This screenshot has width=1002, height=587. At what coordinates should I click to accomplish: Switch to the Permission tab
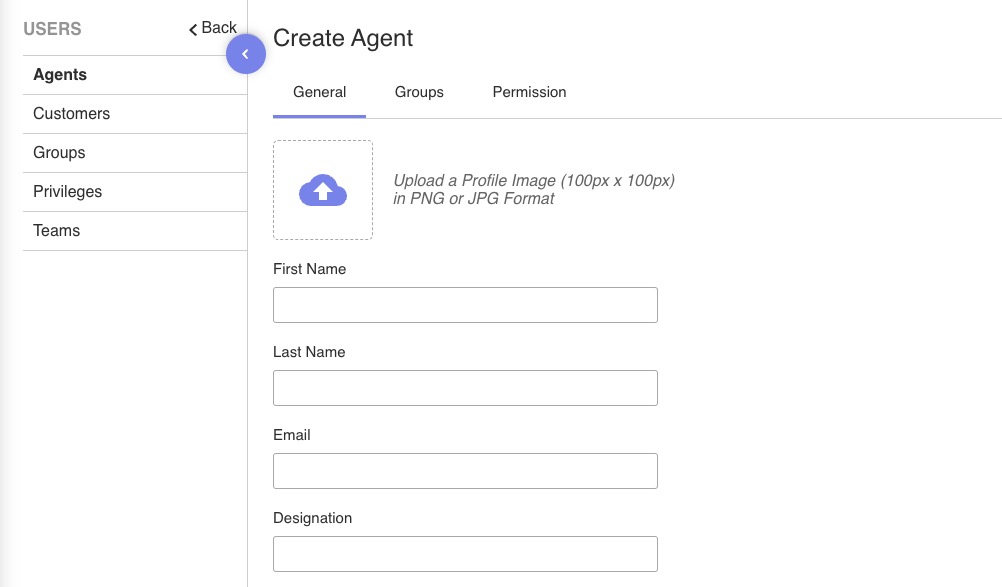click(529, 92)
